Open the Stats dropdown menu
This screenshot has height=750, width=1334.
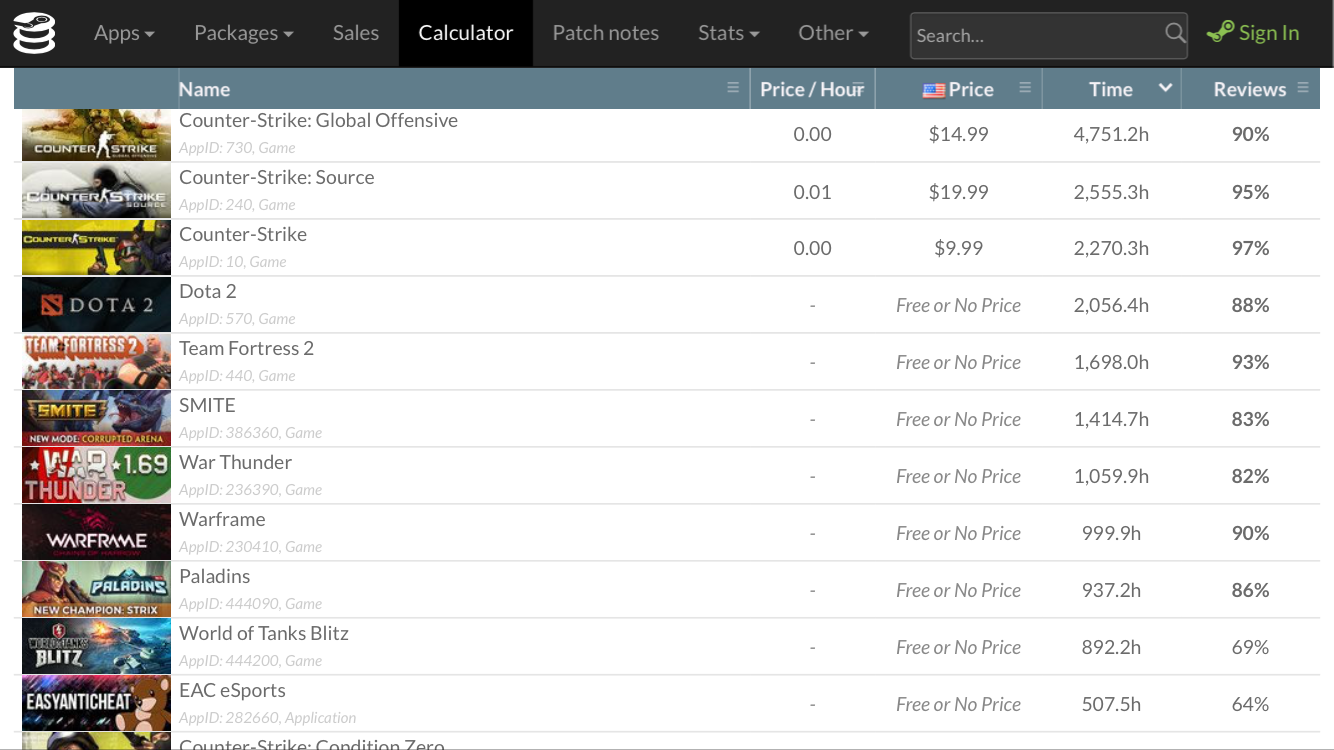pos(728,33)
